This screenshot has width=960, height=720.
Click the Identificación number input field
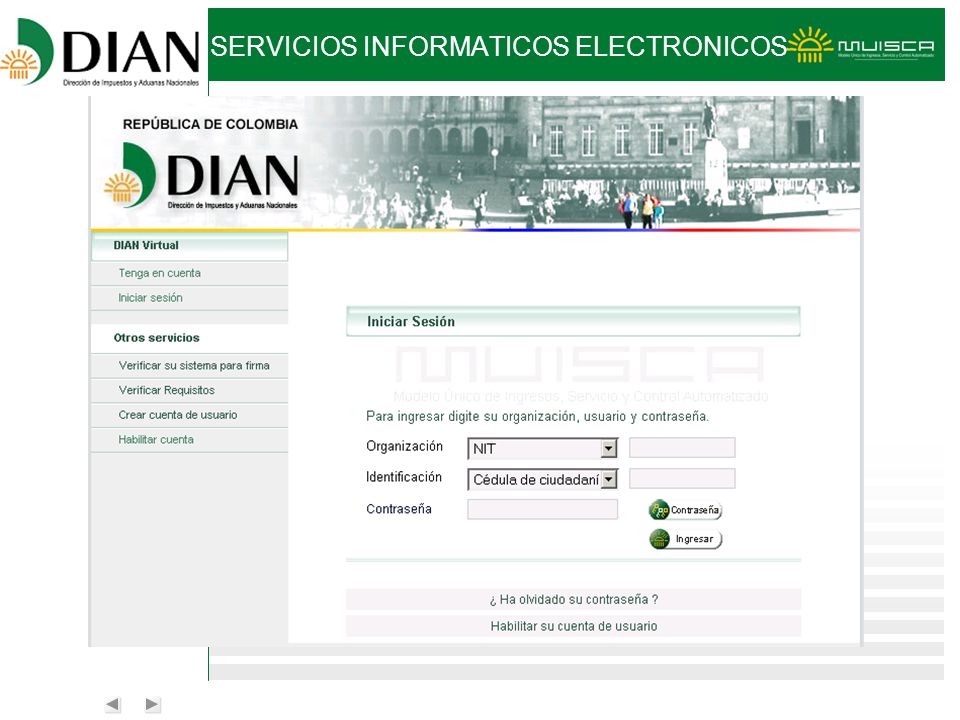tap(682, 478)
